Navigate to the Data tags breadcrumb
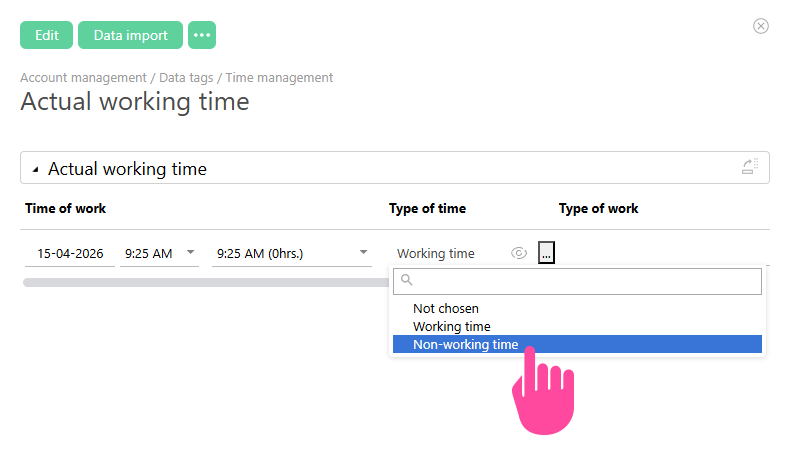This screenshot has width=788, height=459. click(x=187, y=77)
